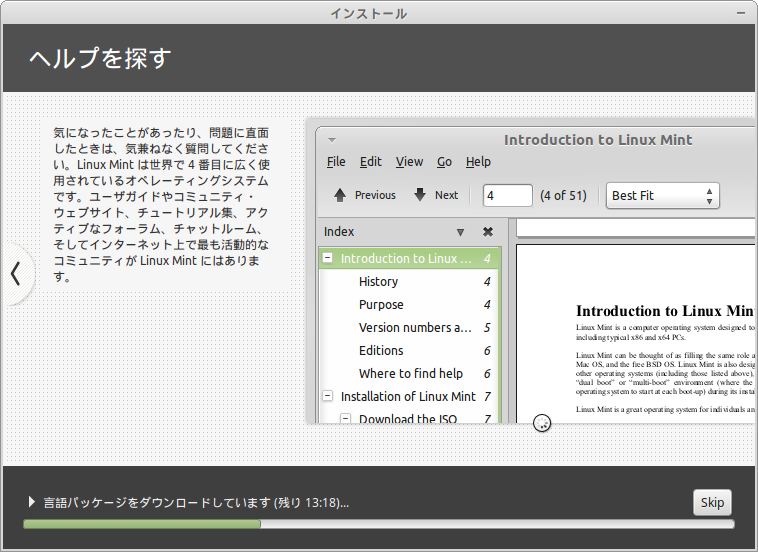Open the Index sidebar dropdown arrow
The height and width of the screenshot is (552, 758).
click(x=460, y=232)
